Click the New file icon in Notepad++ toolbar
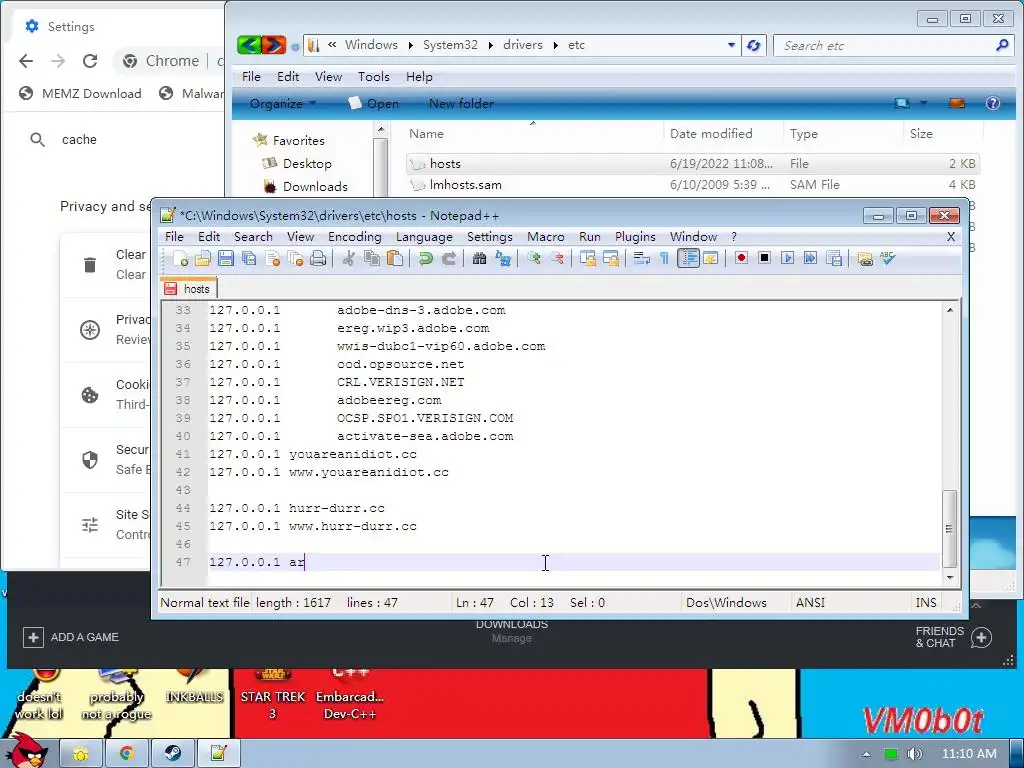Viewport: 1024px width, 768px height. pyautogui.click(x=181, y=259)
